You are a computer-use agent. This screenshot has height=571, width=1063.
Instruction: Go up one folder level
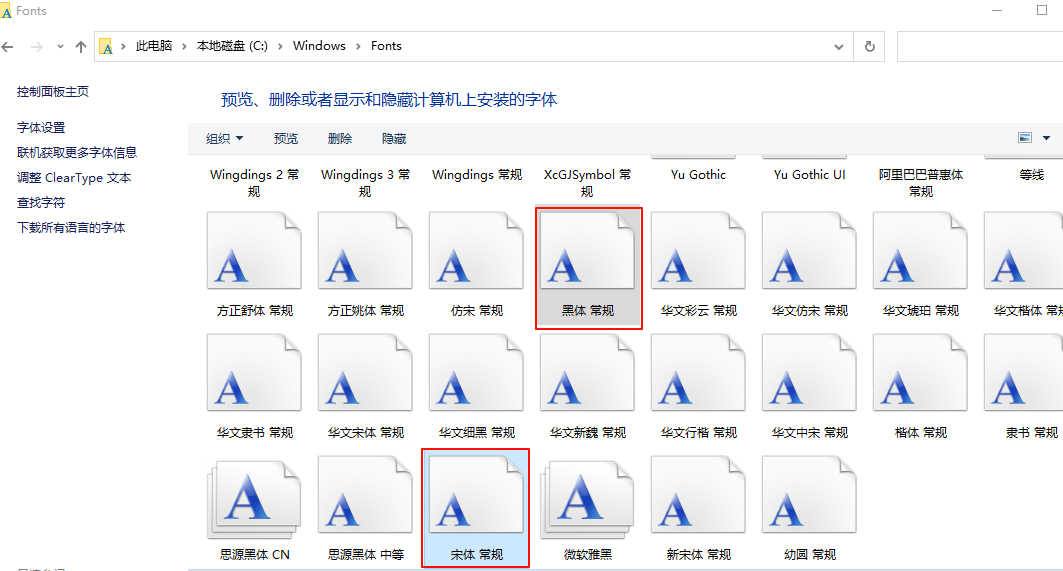(x=81, y=47)
